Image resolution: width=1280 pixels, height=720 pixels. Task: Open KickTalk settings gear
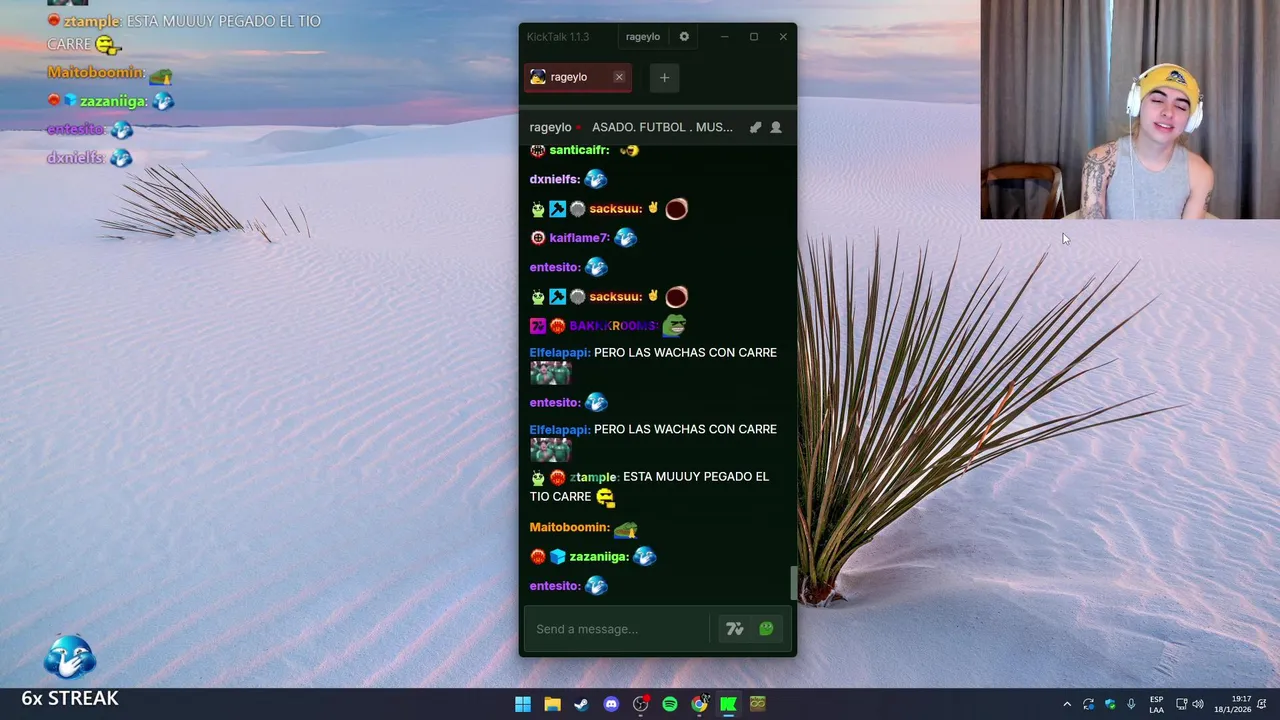tap(684, 37)
